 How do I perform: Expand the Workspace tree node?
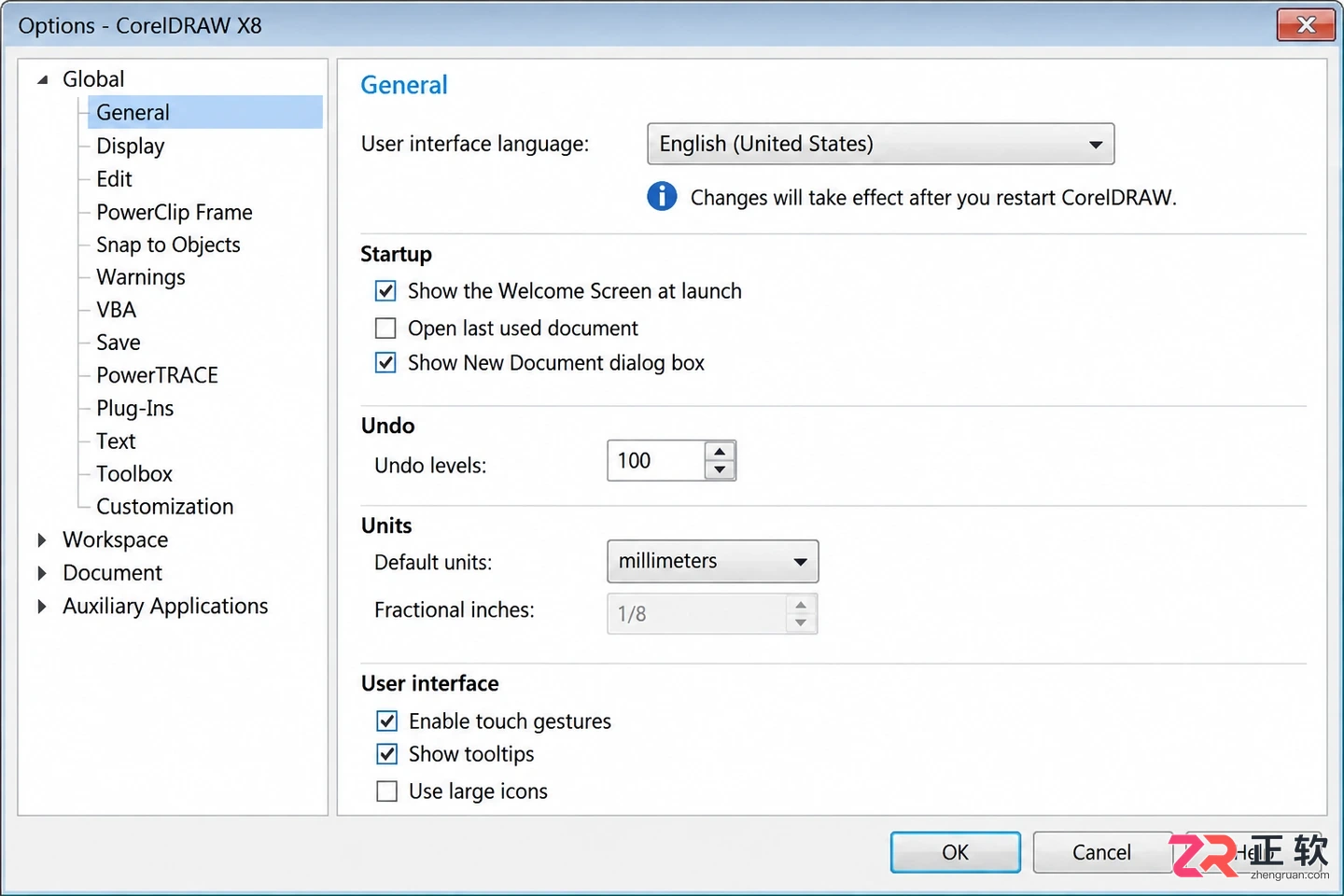(42, 539)
